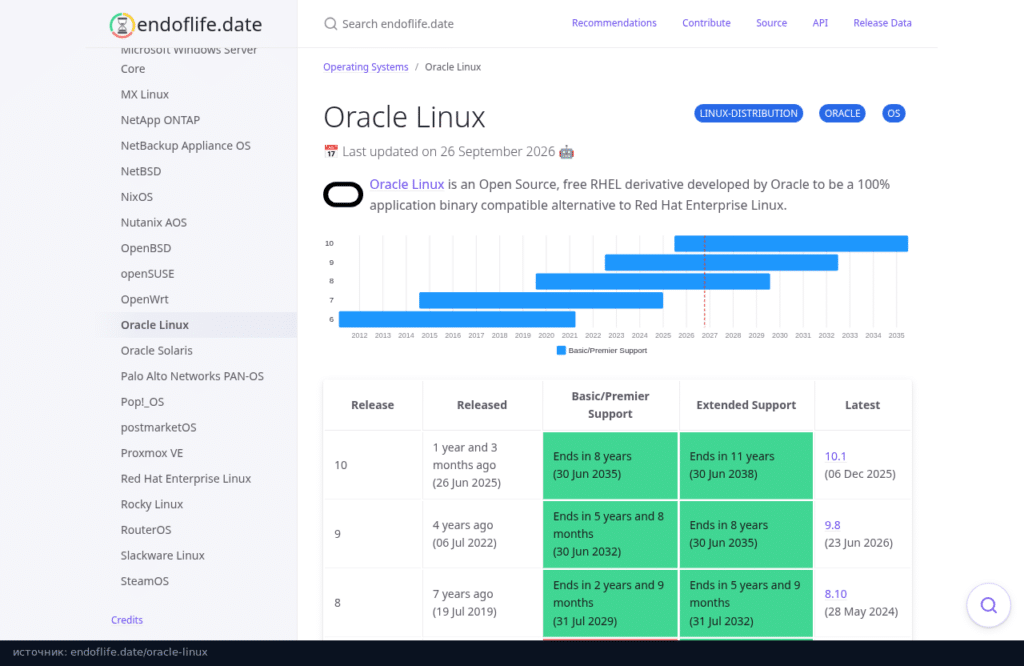Follow the Oracle Linux link in description
This screenshot has height=666, width=1024.
point(407,185)
